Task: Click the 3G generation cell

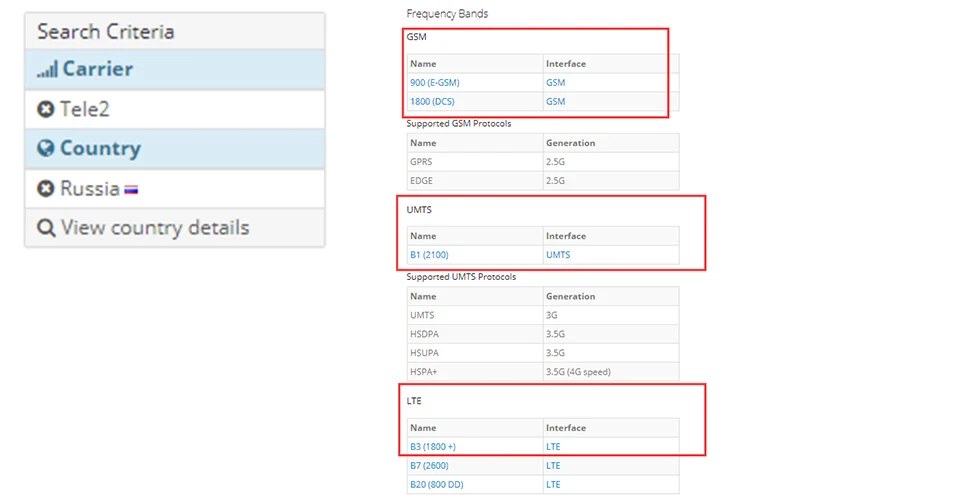Action: (611, 315)
